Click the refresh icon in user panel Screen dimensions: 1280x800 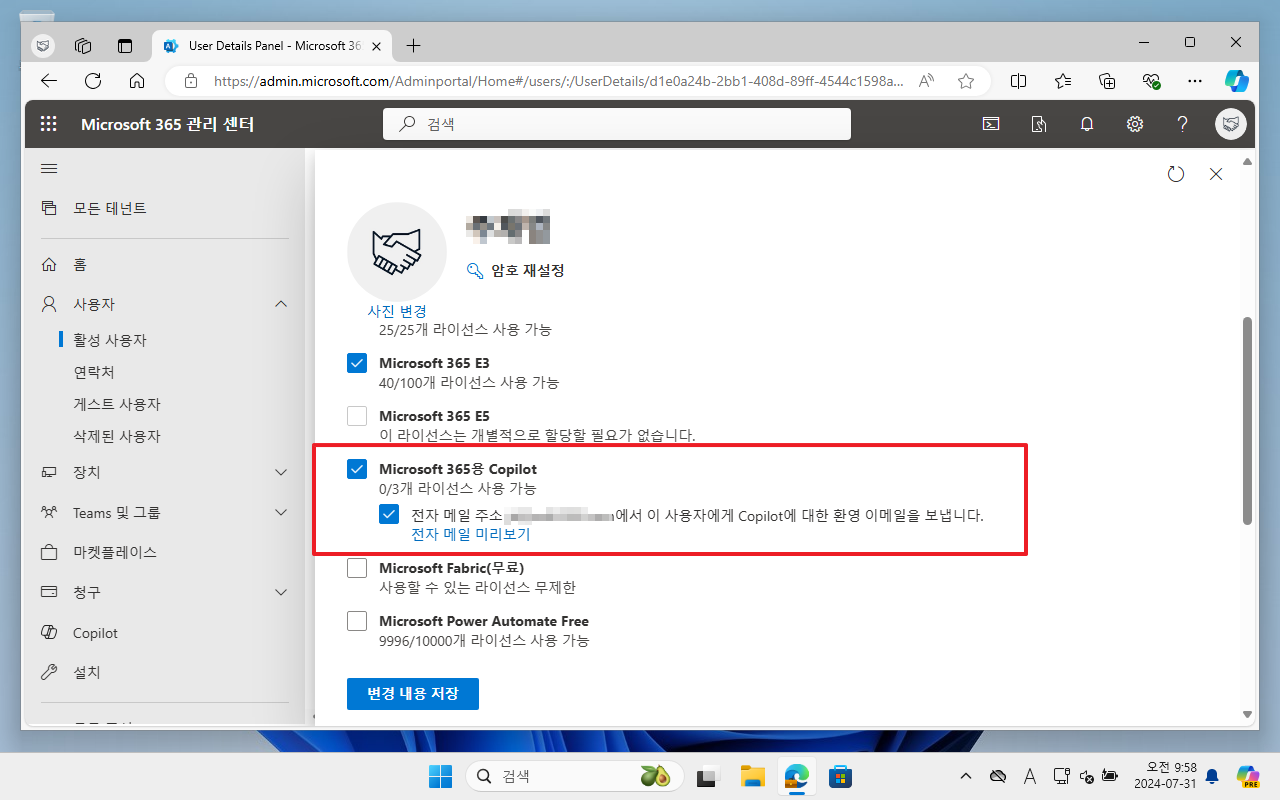pyautogui.click(x=1176, y=174)
